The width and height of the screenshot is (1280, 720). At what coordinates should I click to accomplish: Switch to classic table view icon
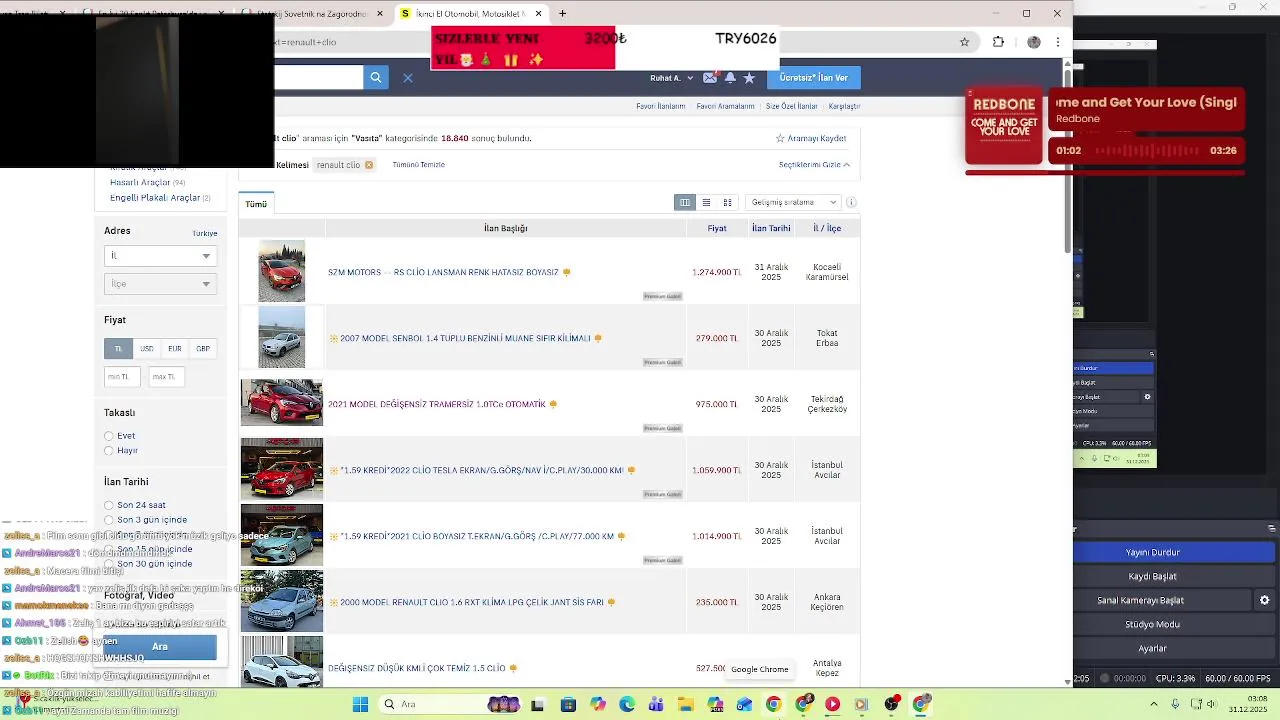click(685, 202)
